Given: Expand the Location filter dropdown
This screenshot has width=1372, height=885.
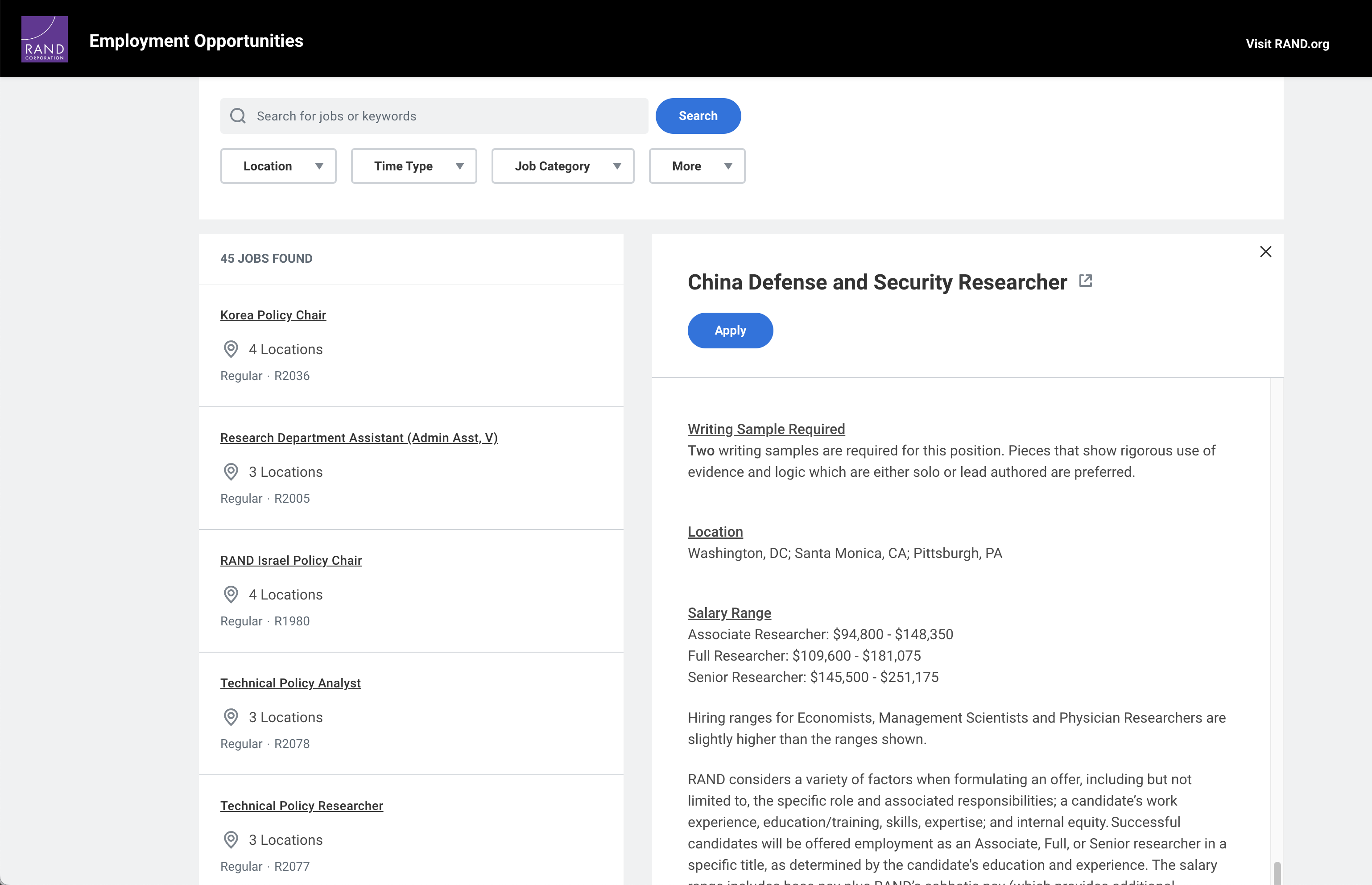Looking at the screenshot, I should coord(278,166).
